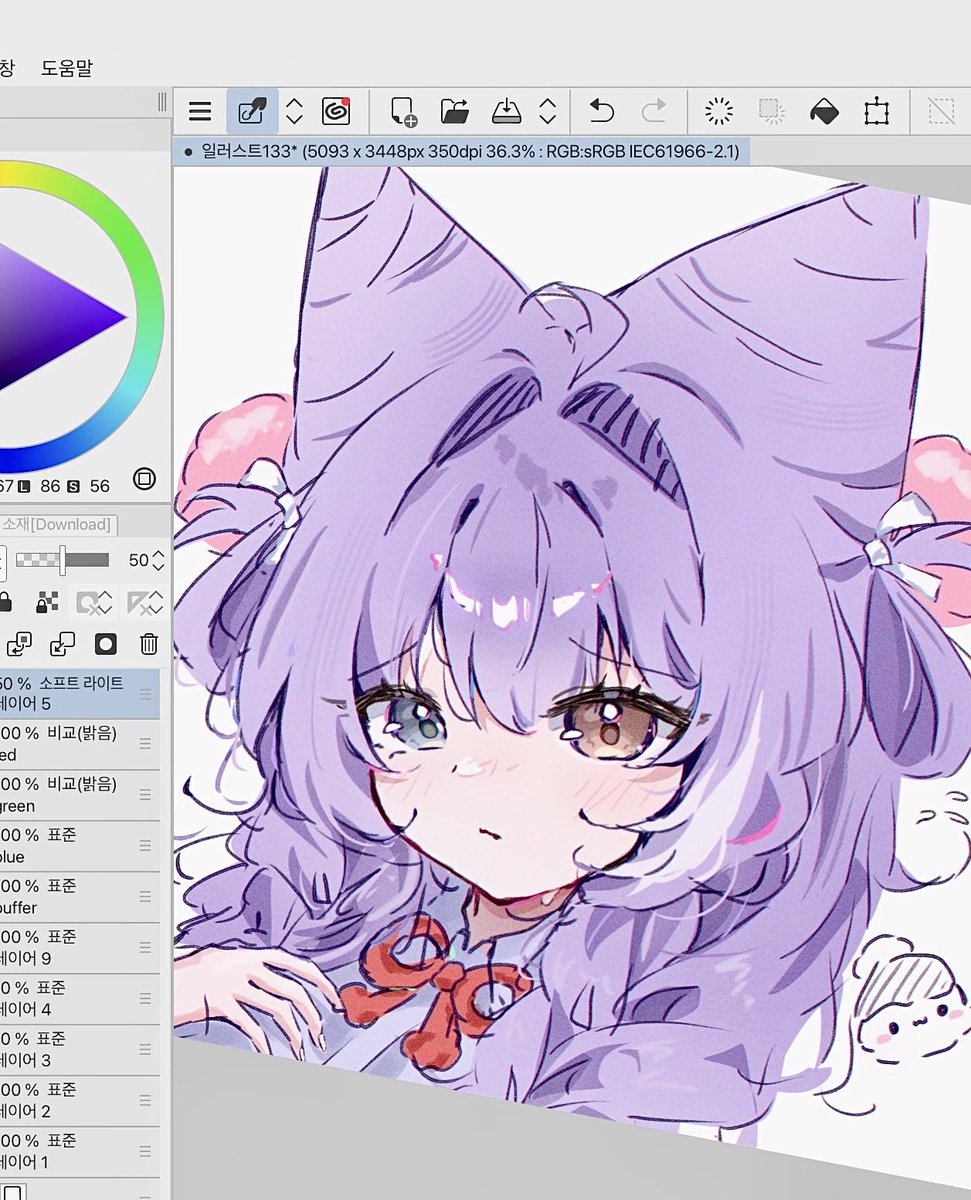Grab the reorder handle of green layer
971x1200 pixels.
coord(146,795)
